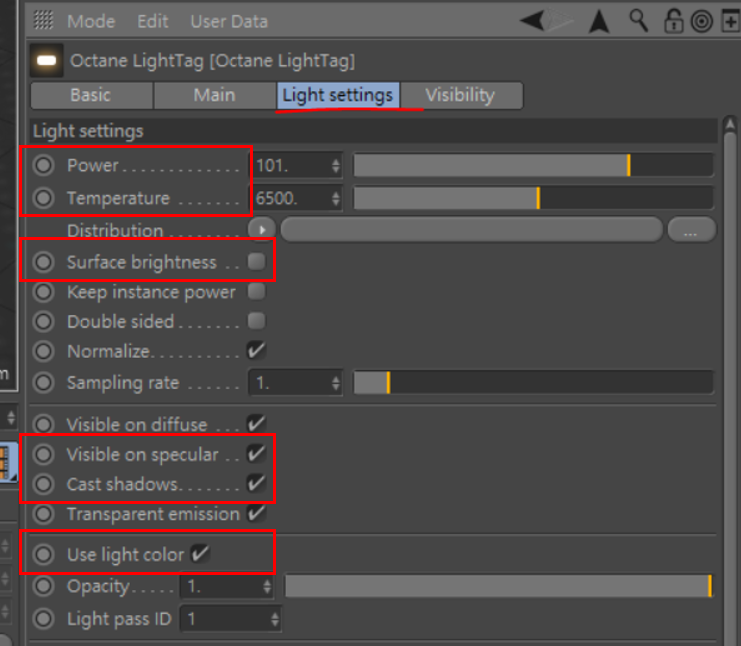Screen dimensions: 741x646
Task: Click the Cast shadows keyframe dot
Action: (x=43, y=484)
